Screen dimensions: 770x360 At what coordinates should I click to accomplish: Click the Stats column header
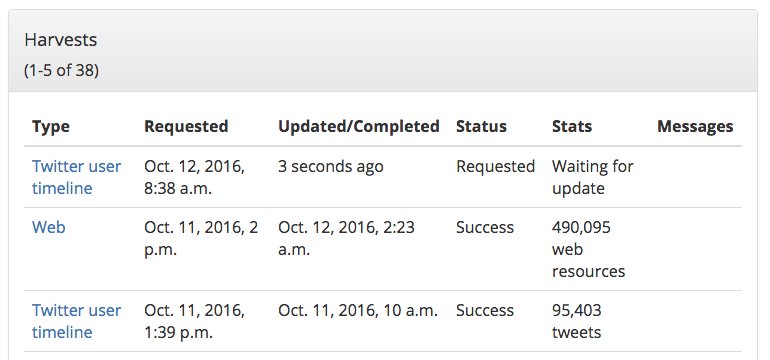tap(572, 127)
